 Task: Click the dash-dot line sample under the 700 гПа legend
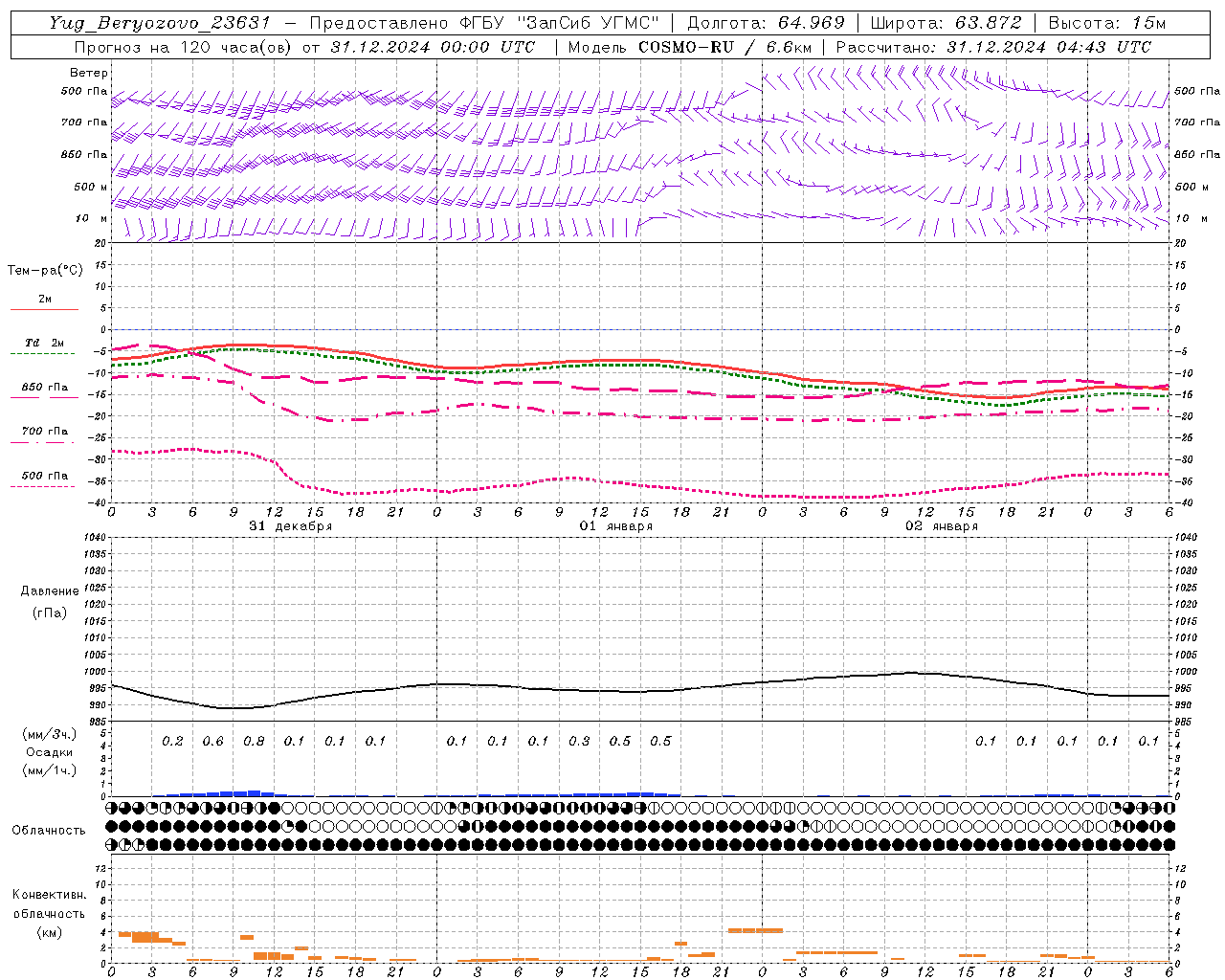click(x=44, y=442)
